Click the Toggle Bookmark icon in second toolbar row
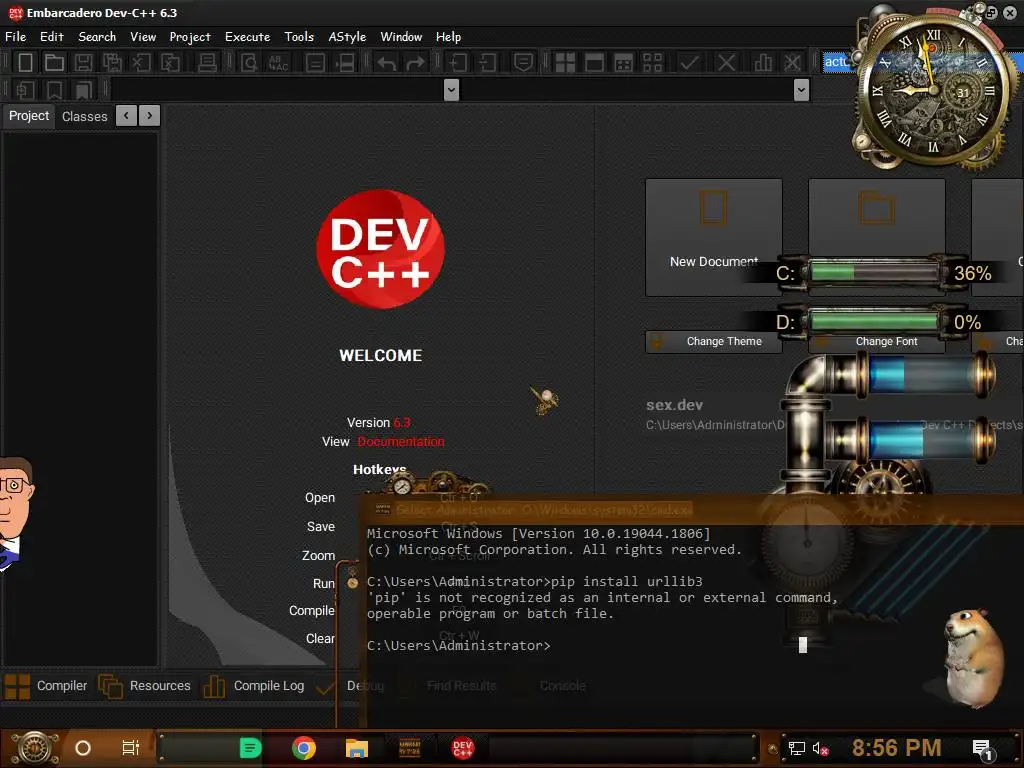Screen dimensions: 1024x768 tap(54, 90)
